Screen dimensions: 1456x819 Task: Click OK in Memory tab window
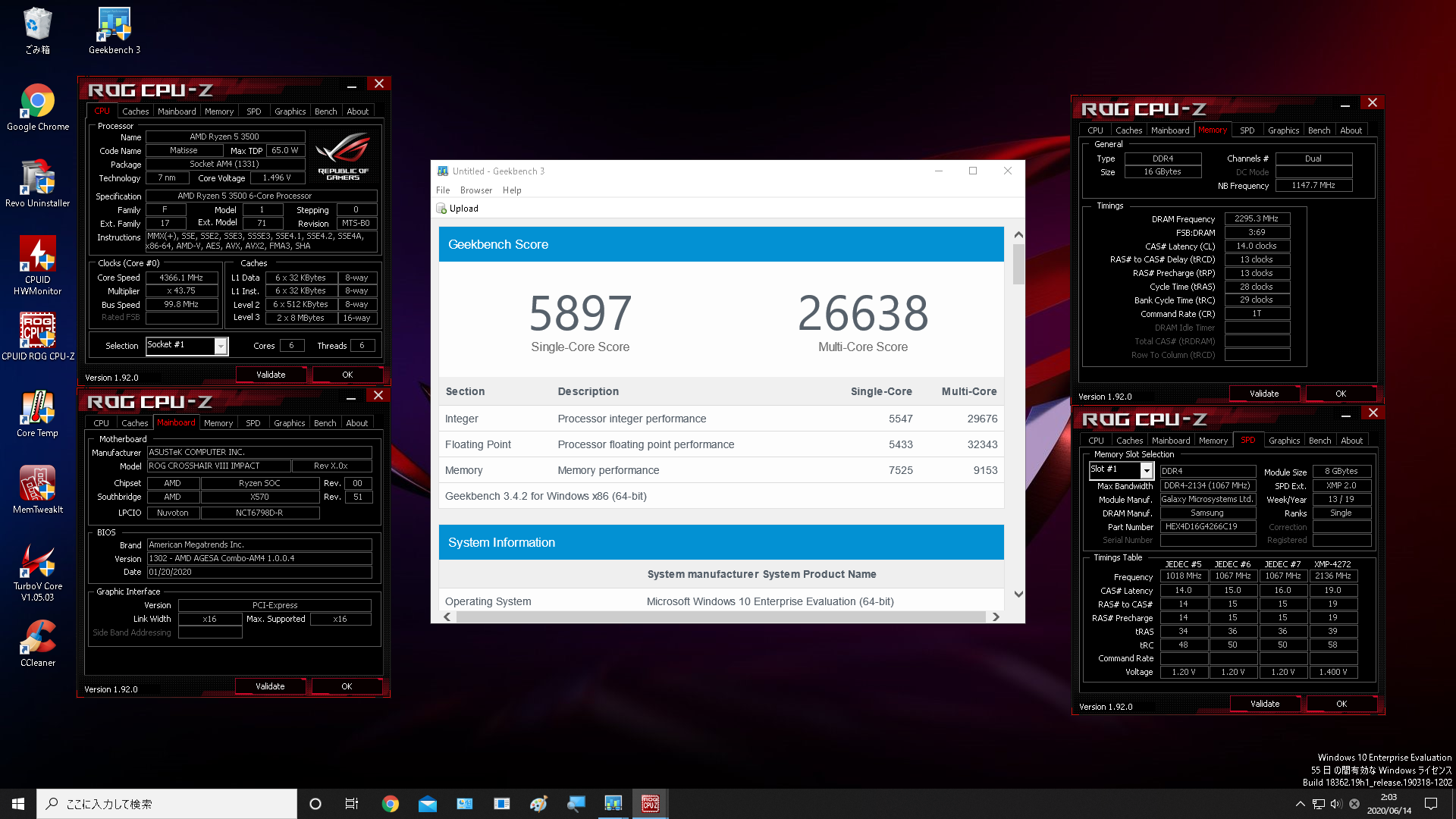click(1341, 394)
